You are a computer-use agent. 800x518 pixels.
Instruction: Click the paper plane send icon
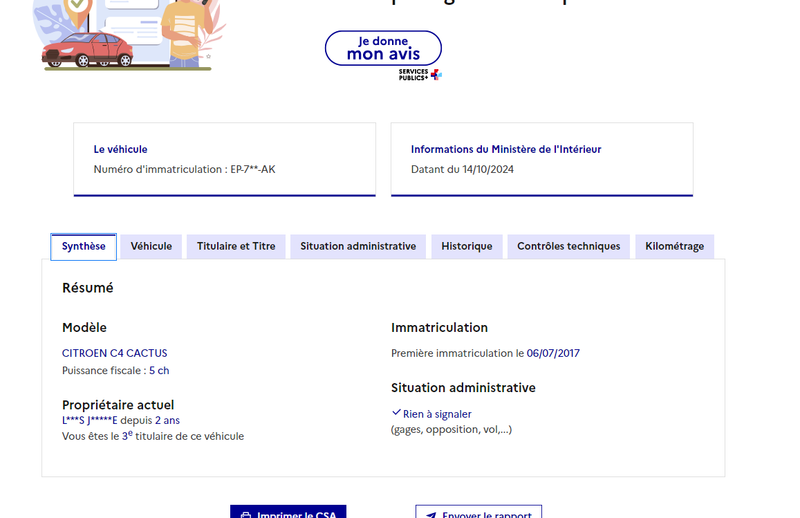pos(431,515)
